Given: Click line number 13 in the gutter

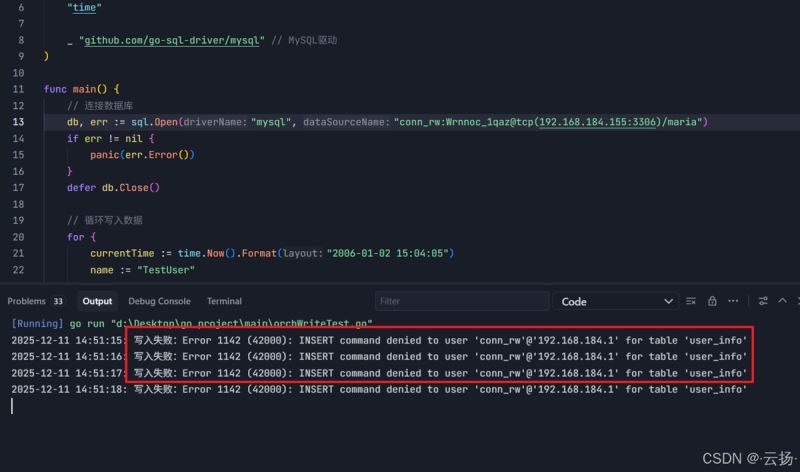Looking at the screenshot, I should coord(19,122).
